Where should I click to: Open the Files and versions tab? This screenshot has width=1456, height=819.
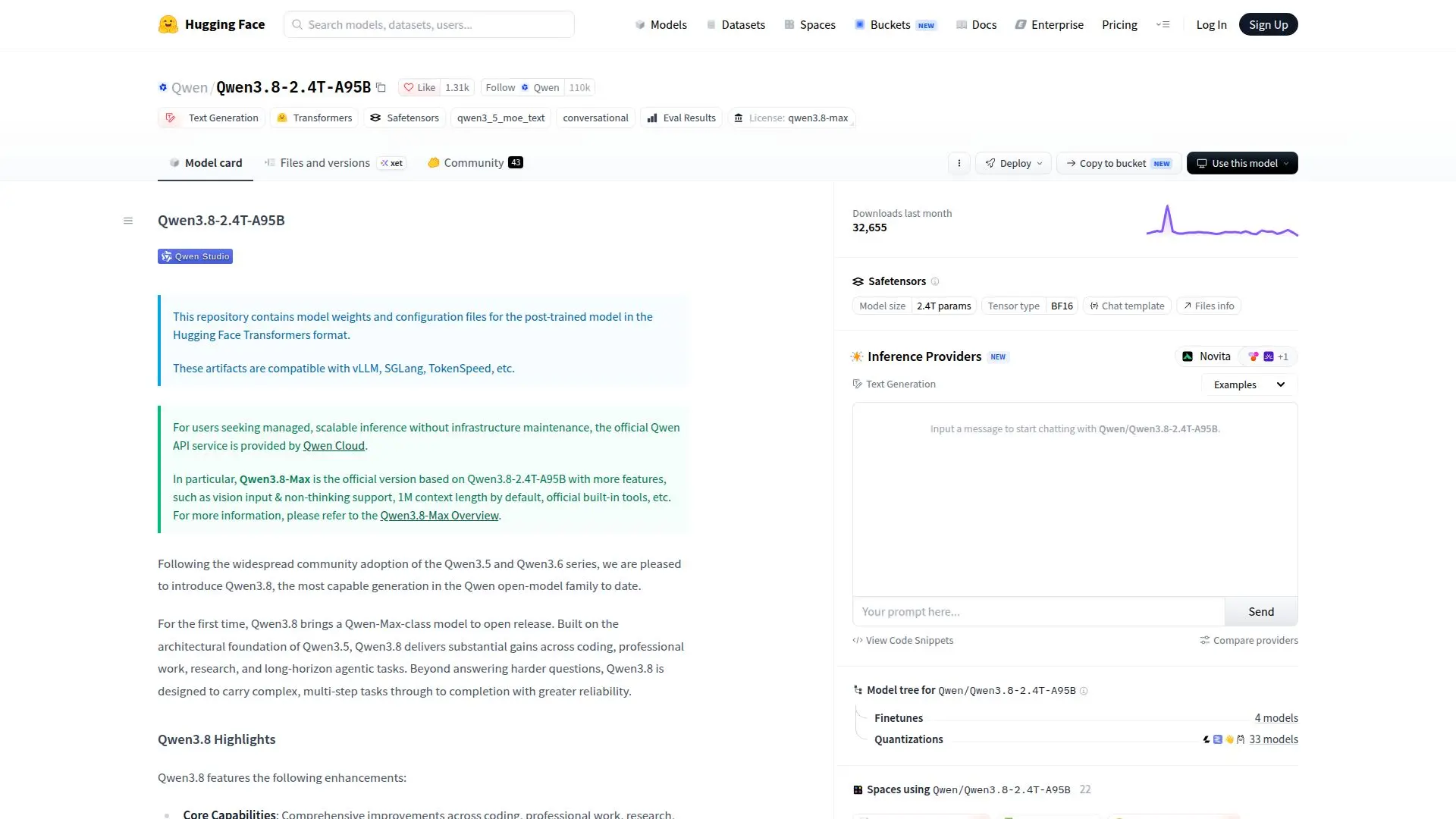click(x=334, y=163)
